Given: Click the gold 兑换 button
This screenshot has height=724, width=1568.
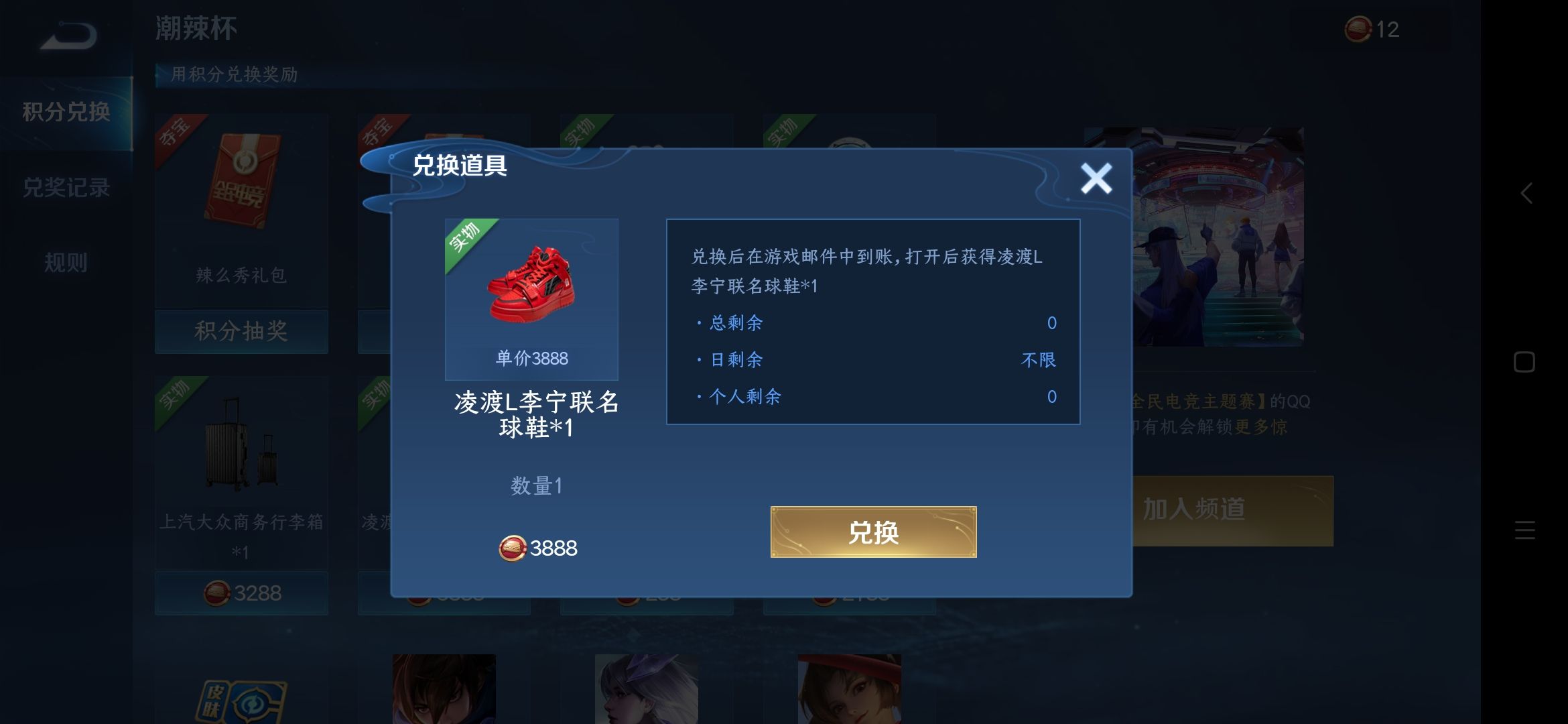Looking at the screenshot, I should (x=873, y=532).
